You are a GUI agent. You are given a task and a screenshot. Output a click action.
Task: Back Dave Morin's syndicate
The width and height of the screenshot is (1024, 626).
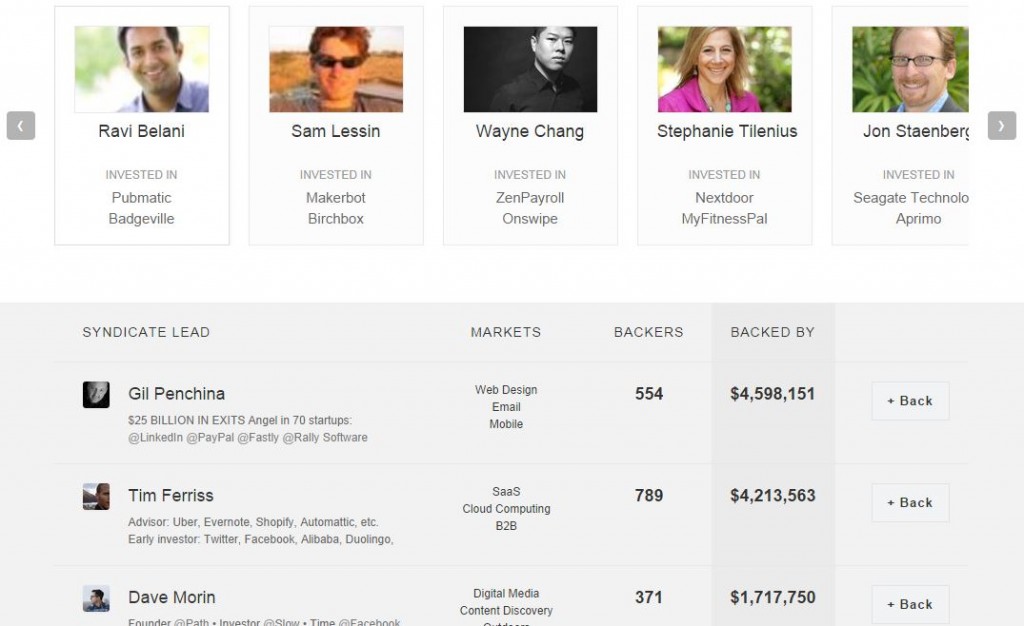pyautogui.click(x=910, y=604)
